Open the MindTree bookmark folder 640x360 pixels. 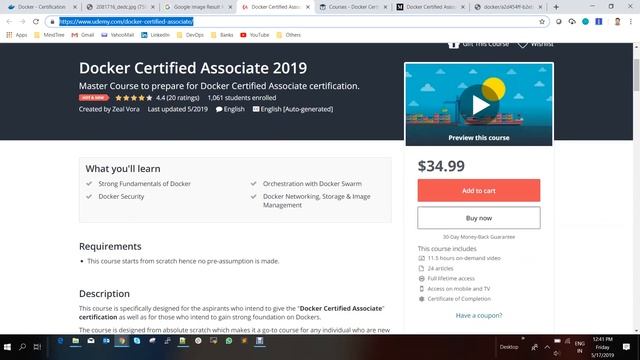click(x=49, y=35)
